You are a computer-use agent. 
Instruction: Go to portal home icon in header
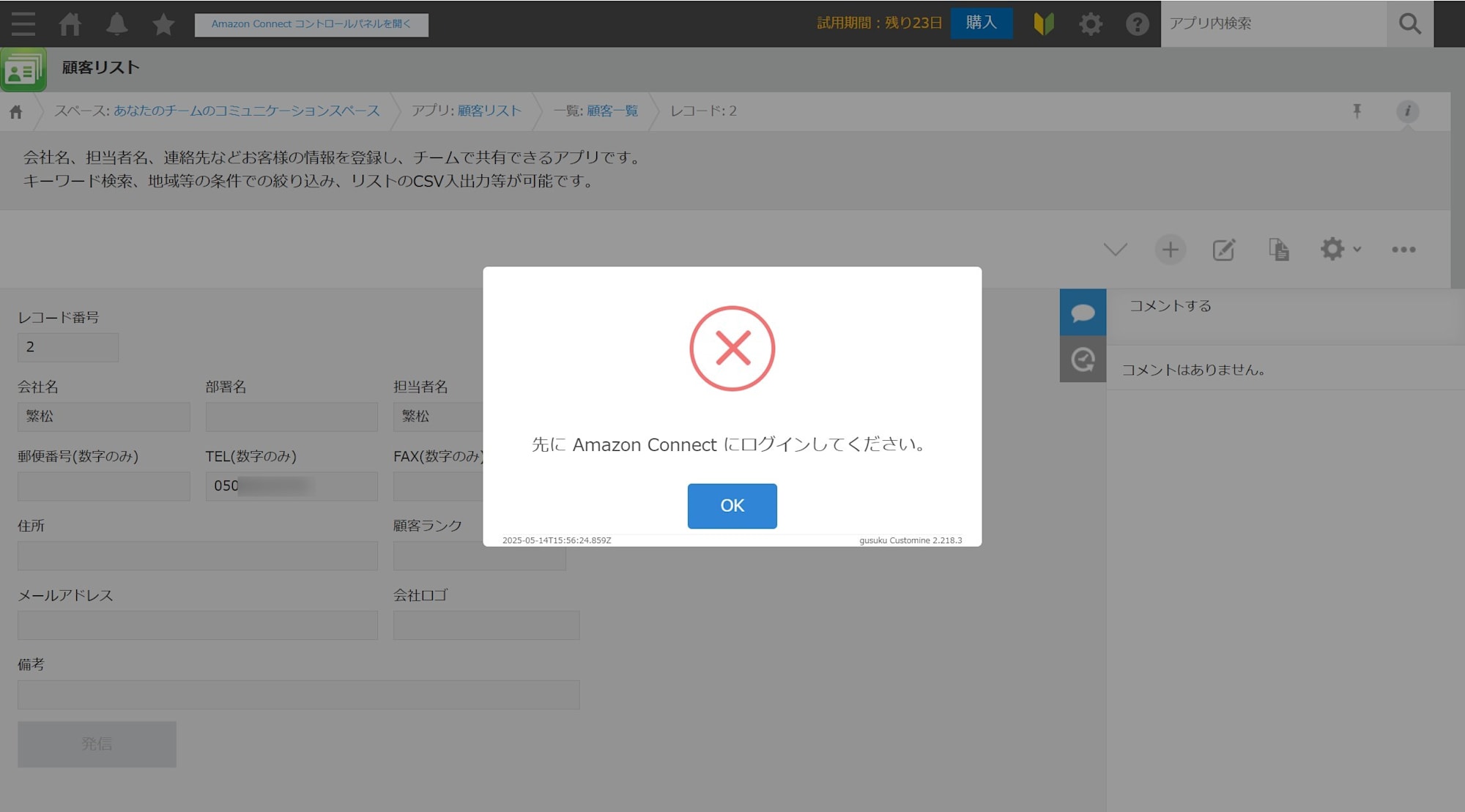(x=70, y=23)
